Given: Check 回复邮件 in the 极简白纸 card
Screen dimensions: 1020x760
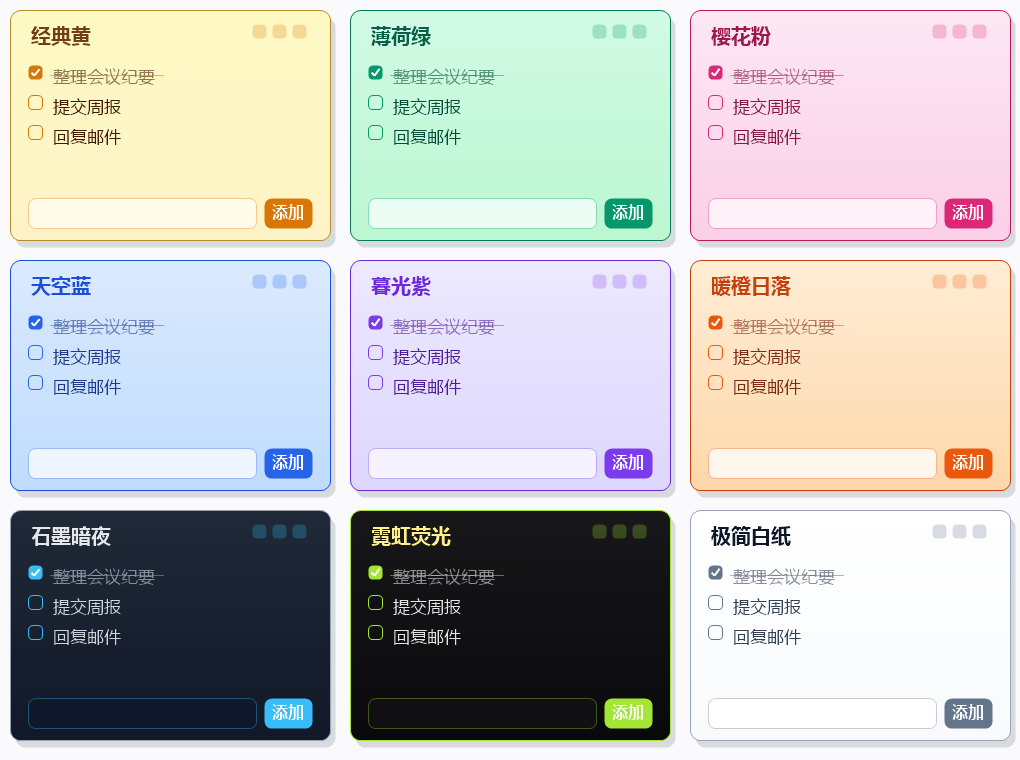Looking at the screenshot, I should click(716, 632).
